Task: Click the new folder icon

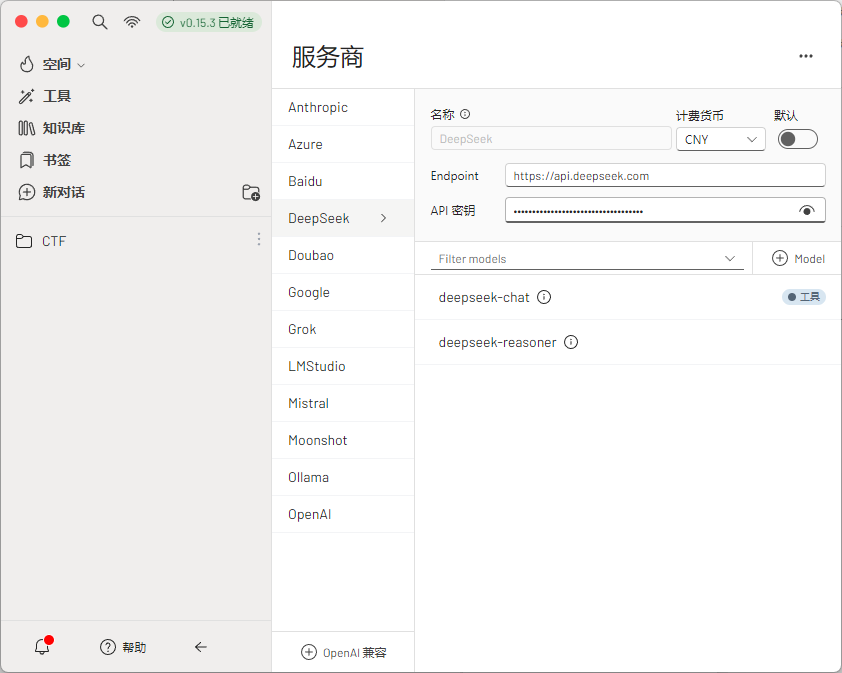Action: click(251, 192)
